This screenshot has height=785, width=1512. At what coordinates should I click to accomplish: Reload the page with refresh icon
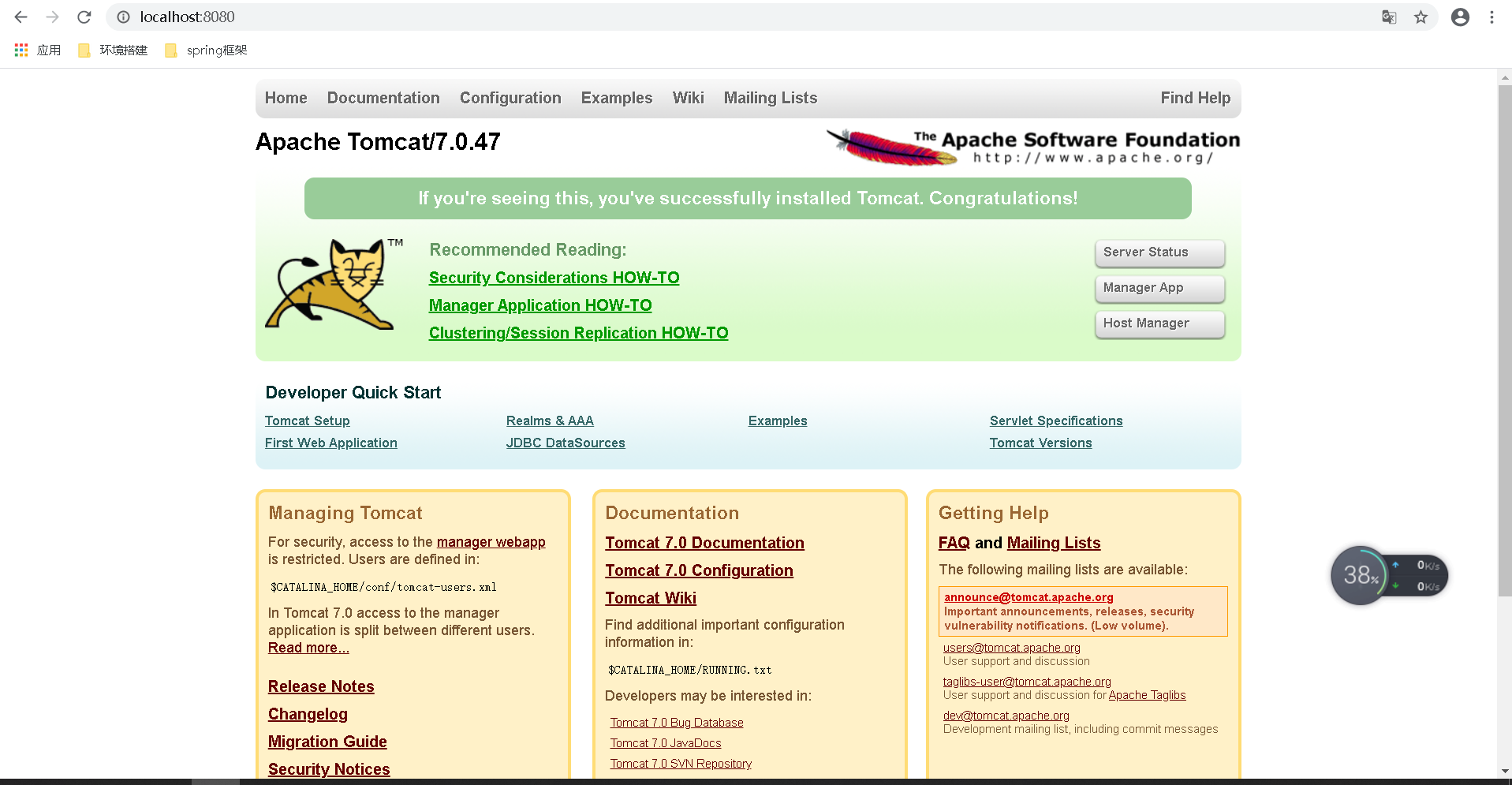coord(84,17)
